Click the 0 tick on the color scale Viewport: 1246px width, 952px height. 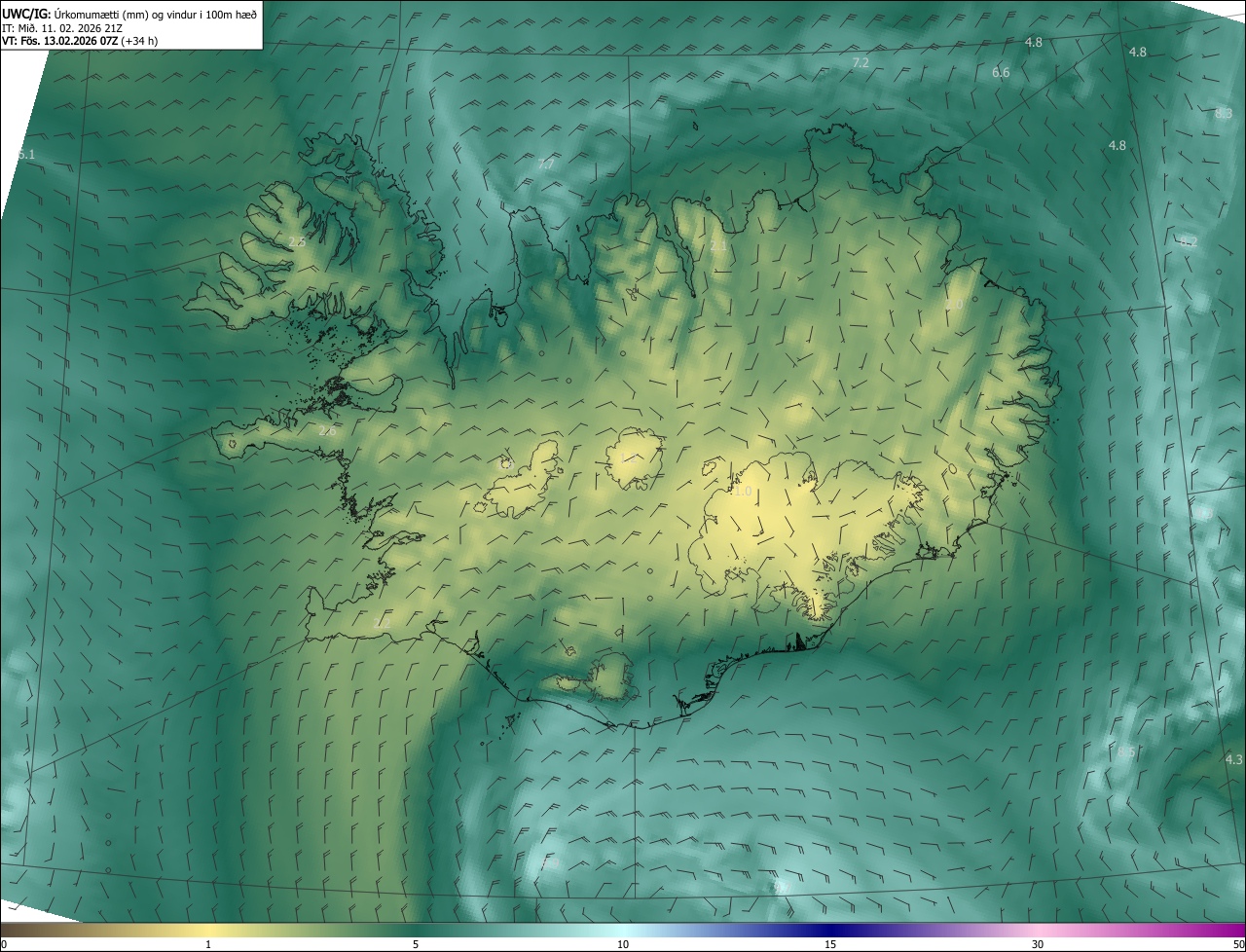click(4, 944)
